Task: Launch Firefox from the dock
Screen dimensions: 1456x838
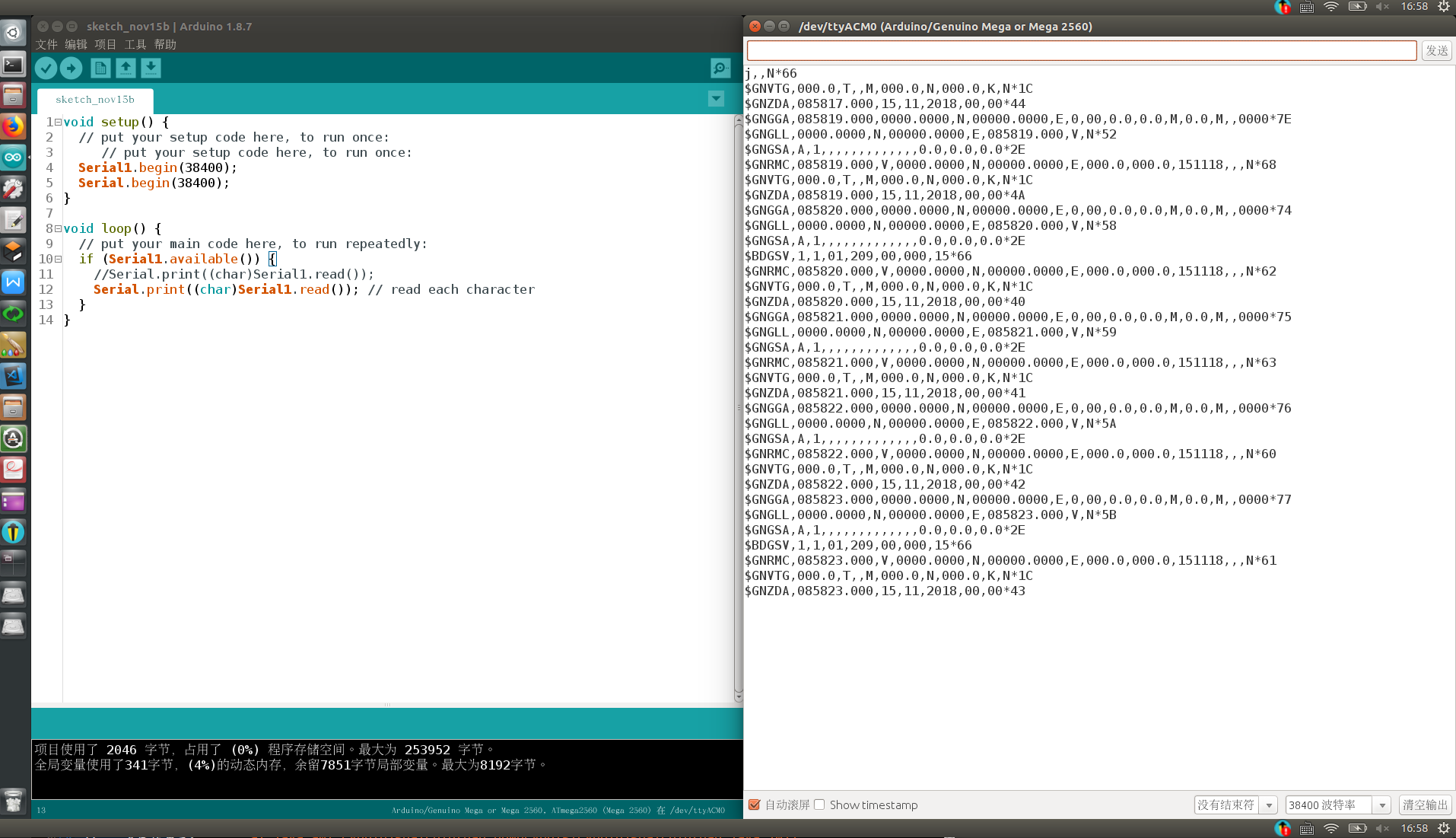Action: point(14,126)
